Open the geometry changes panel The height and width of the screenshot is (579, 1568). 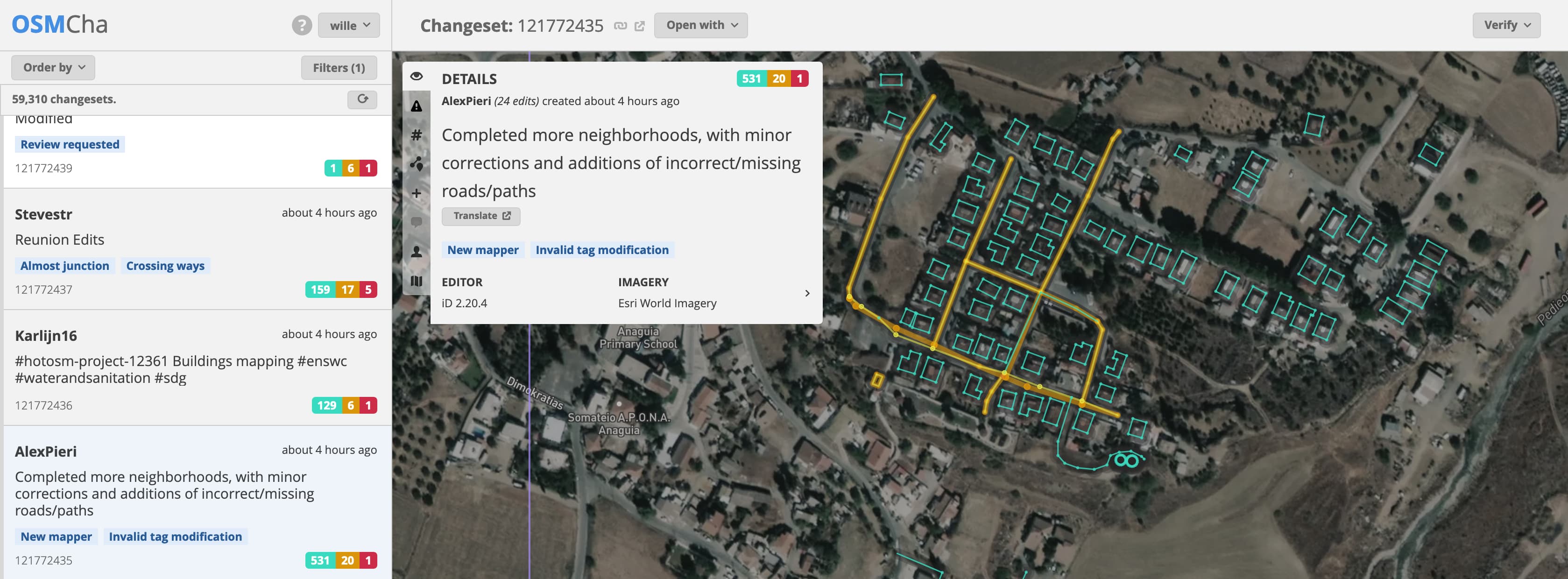(x=417, y=164)
